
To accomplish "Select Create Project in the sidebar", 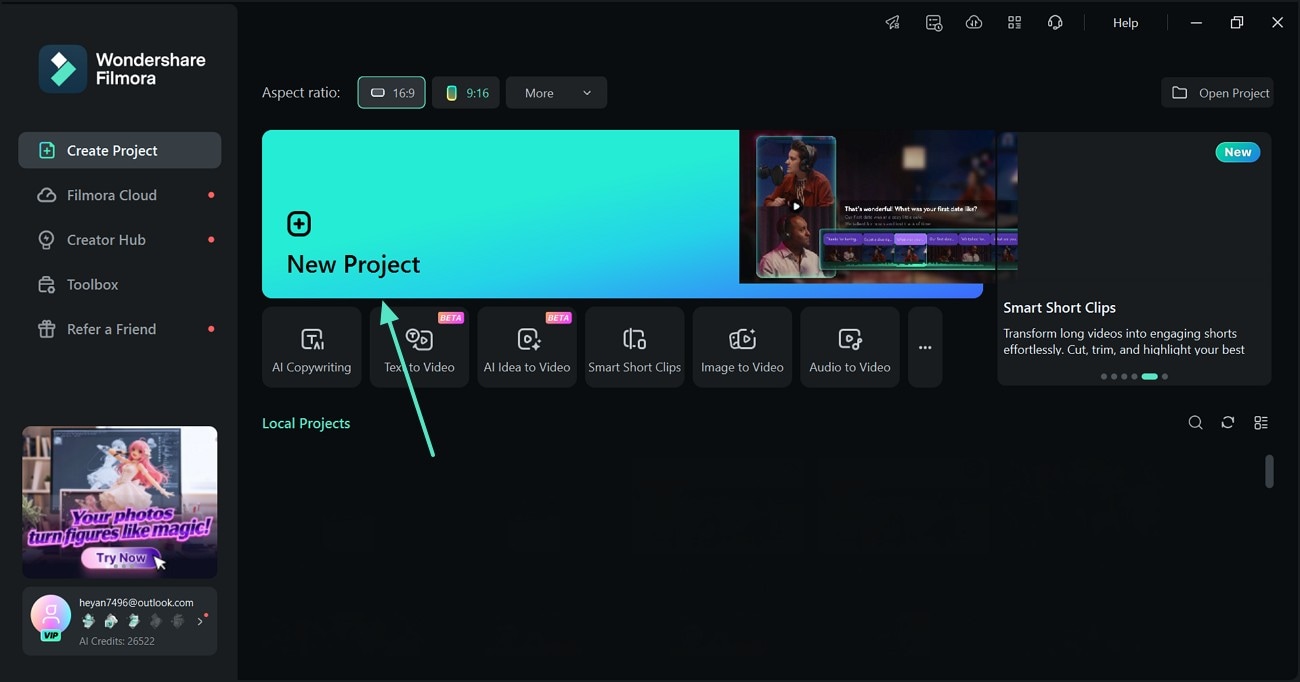I will click(120, 150).
